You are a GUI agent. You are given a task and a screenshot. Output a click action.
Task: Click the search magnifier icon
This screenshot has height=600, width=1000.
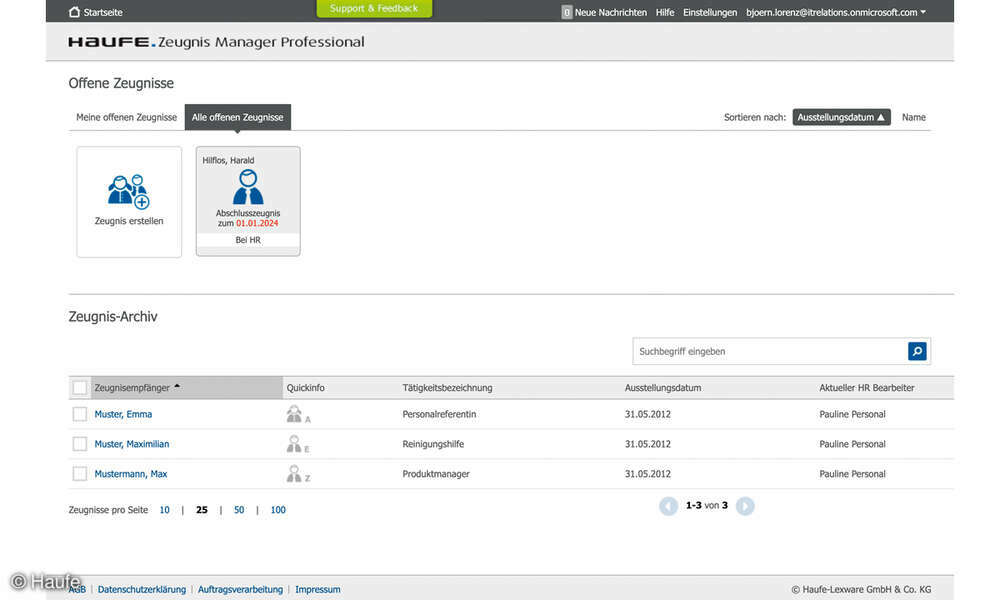point(916,351)
